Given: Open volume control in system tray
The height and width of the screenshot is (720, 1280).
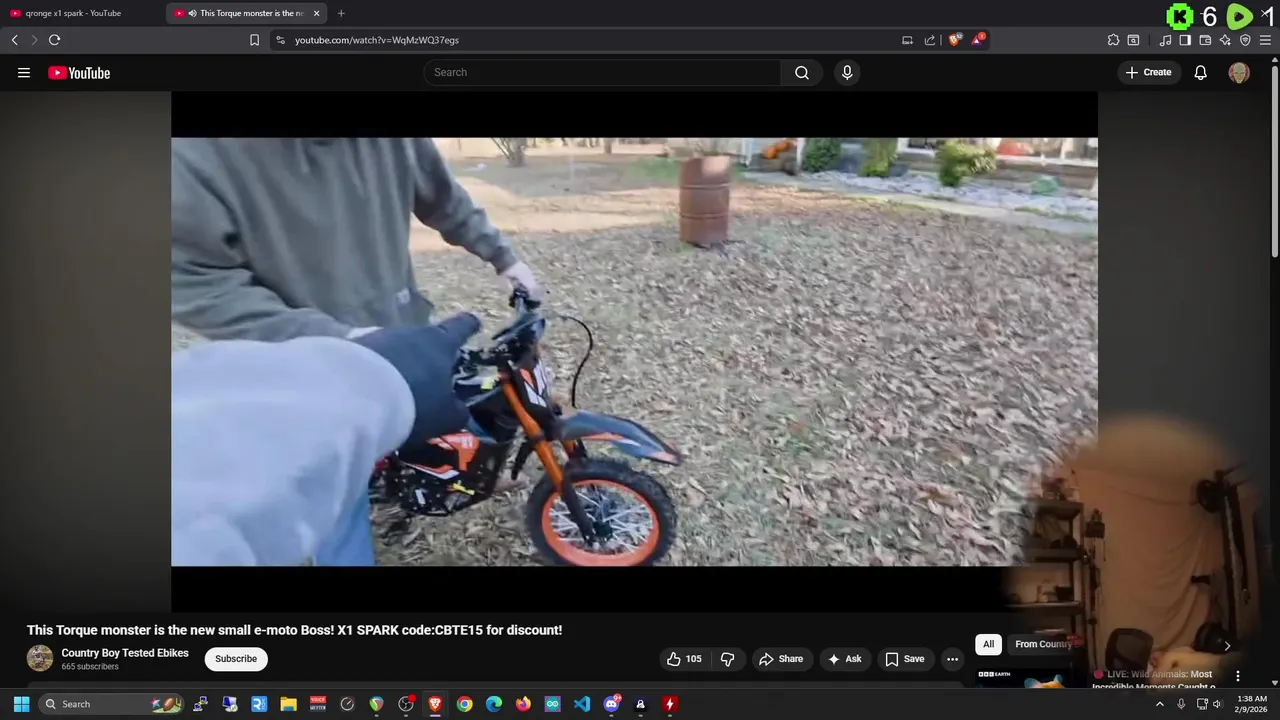Looking at the screenshot, I should pos(1217,704).
